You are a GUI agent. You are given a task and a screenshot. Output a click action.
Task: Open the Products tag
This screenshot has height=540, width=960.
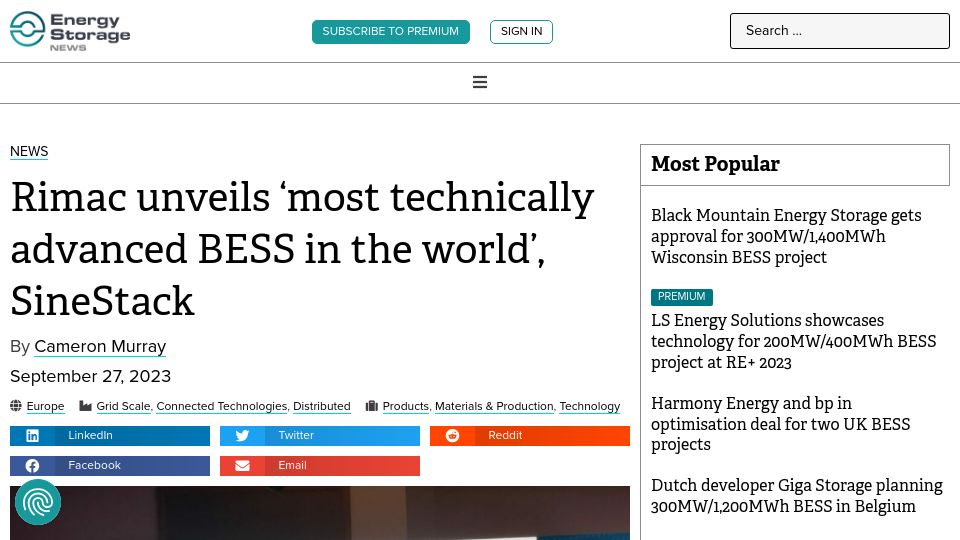405,406
